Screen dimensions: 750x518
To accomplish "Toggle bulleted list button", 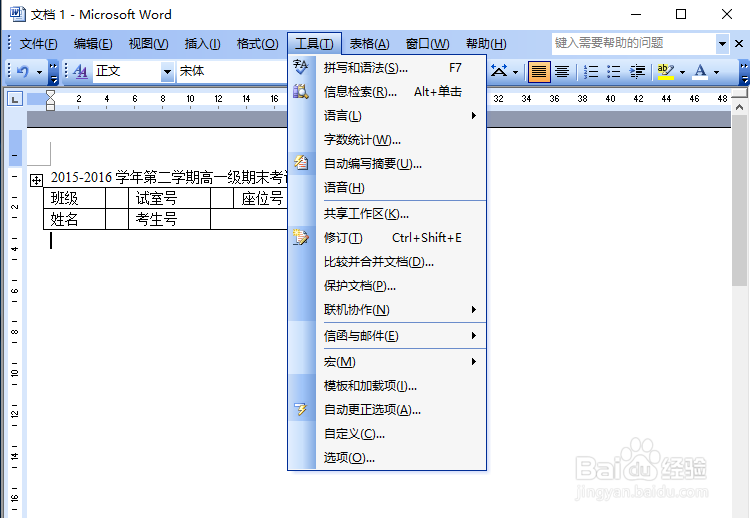I will click(x=614, y=72).
